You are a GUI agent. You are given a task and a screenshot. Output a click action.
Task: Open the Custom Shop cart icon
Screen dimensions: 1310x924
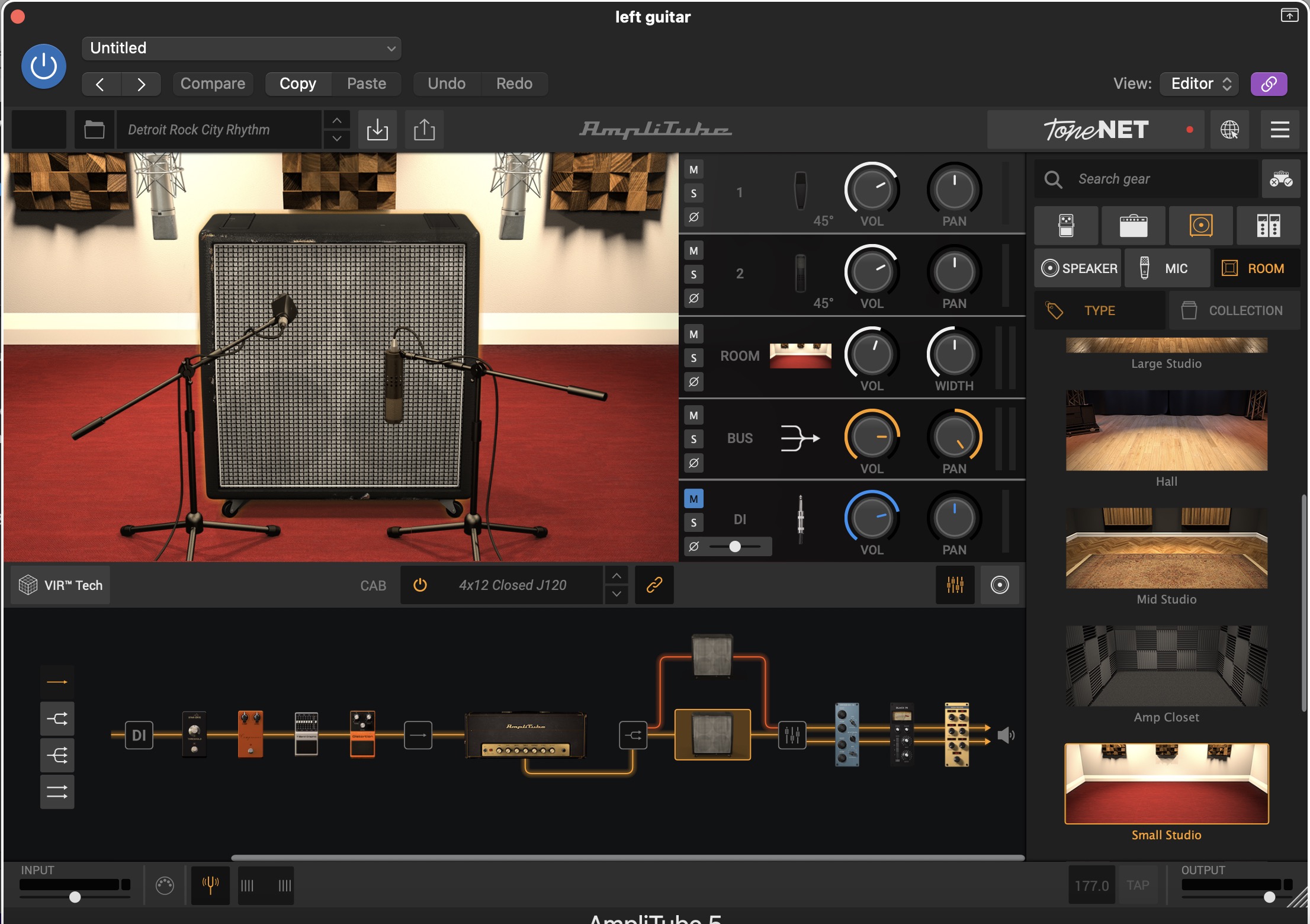(x=1281, y=179)
